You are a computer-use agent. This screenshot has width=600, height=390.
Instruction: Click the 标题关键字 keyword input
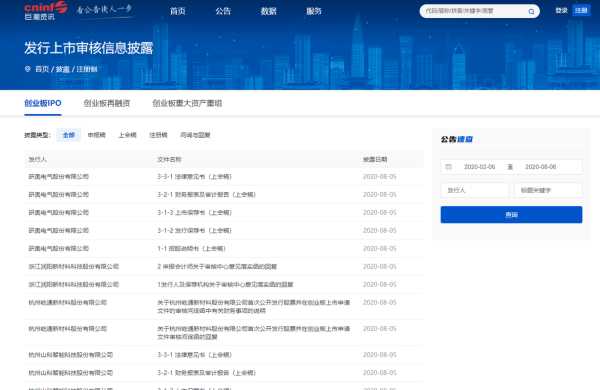pos(548,190)
